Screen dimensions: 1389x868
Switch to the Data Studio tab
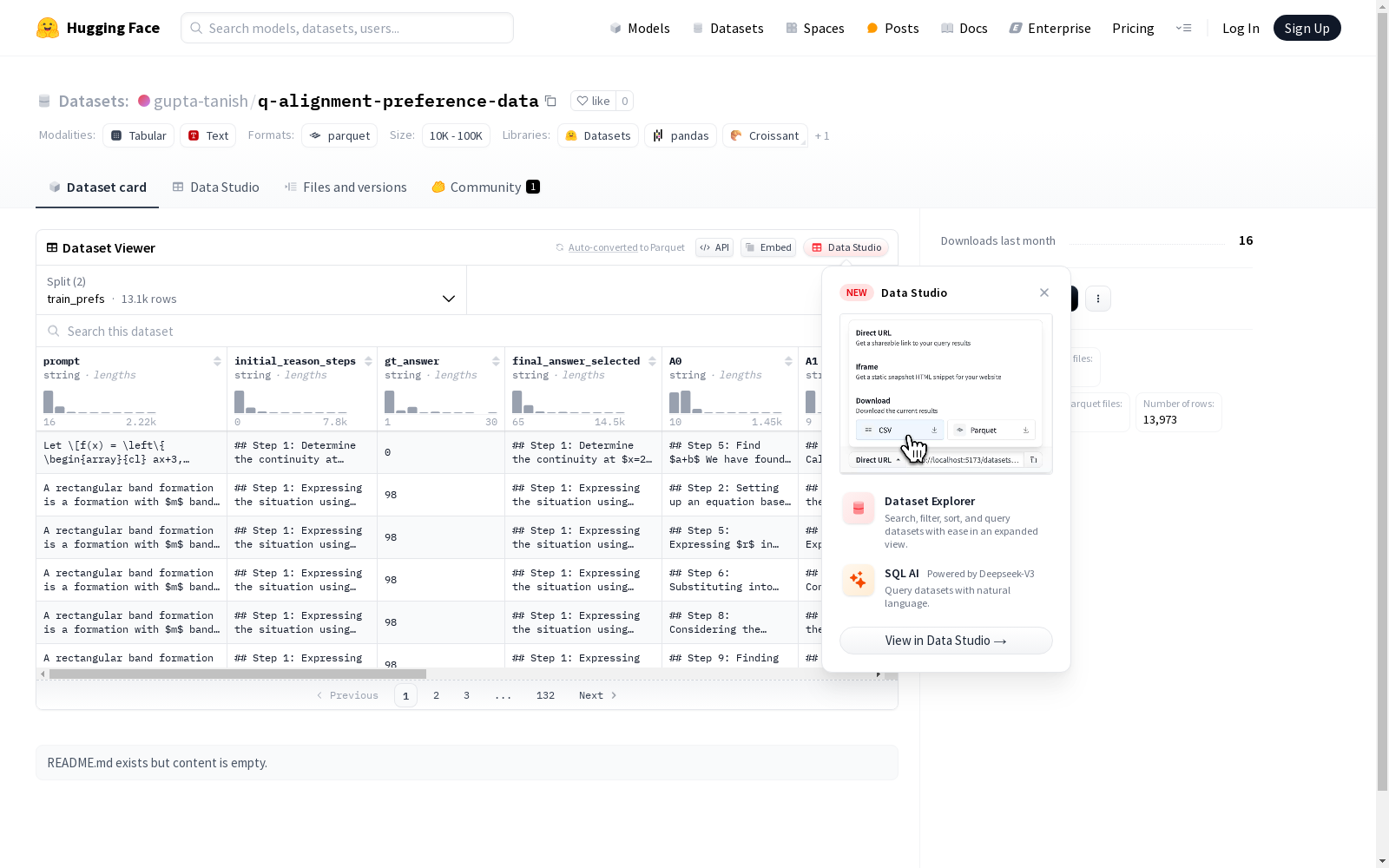(215, 187)
